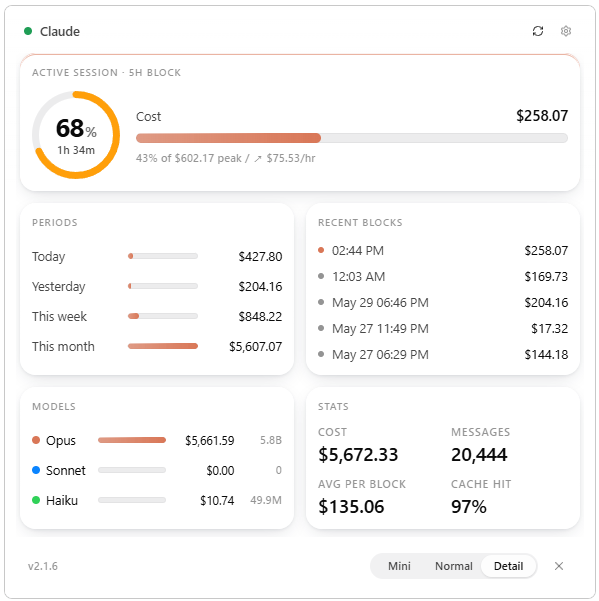Click the Opus token count 5.8B
The image size is (599, 601).
click(271, 440)
